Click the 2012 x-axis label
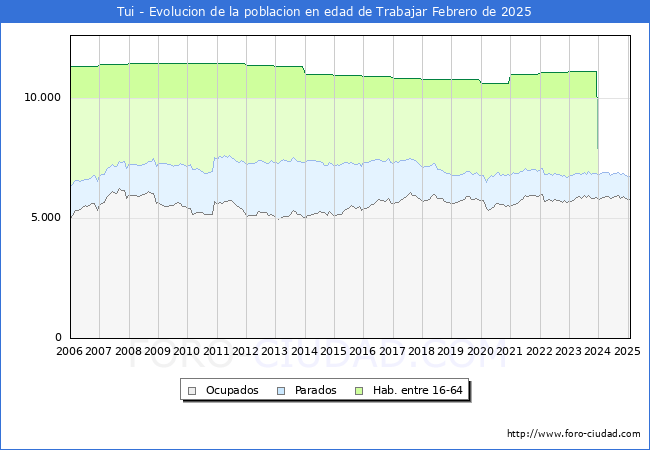This screenshot has width=650, height=450. point(246,351)
